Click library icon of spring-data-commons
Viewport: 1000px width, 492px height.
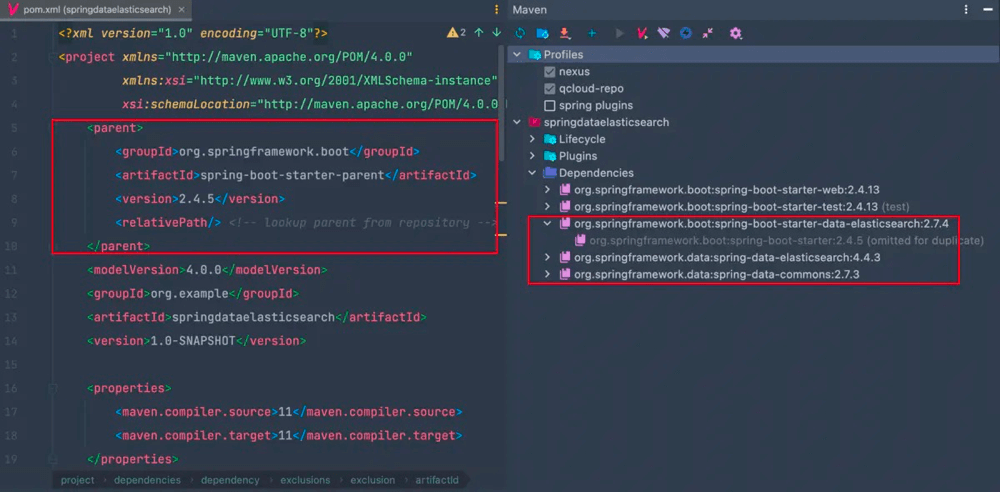[x=565, y=274]
